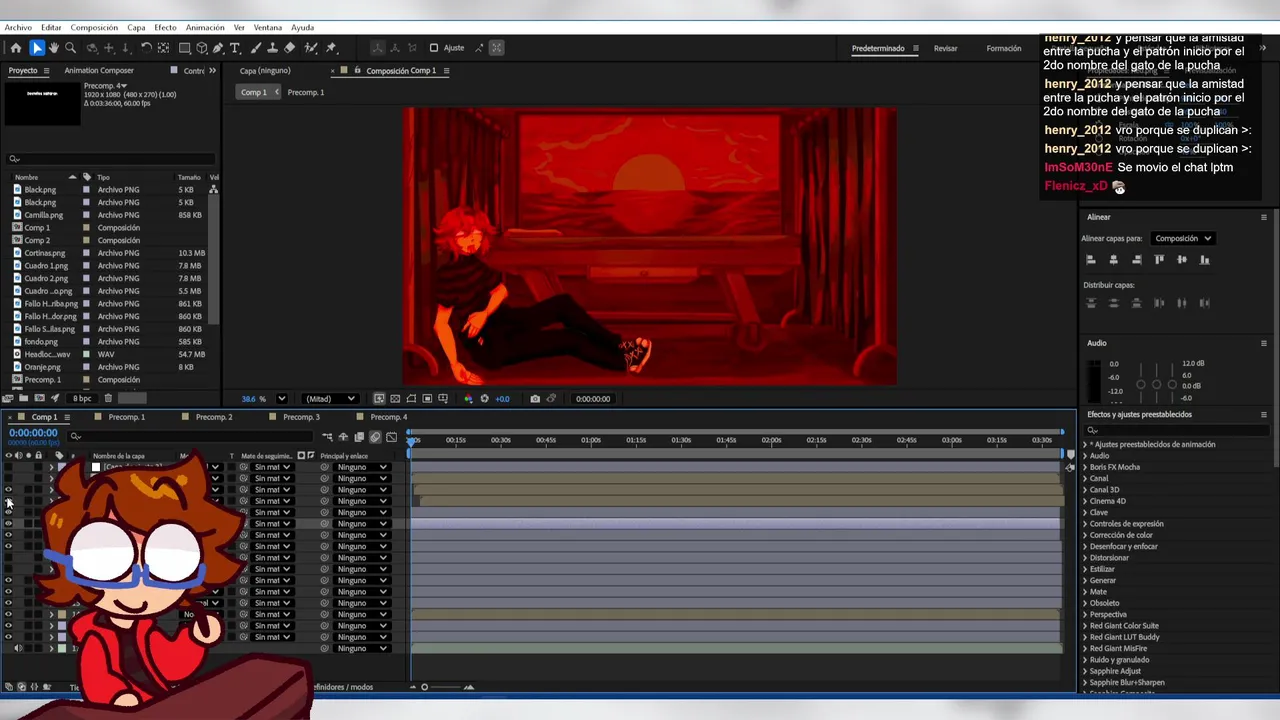
Task: Toggle visibility eye of second timeline layer
Action: pos(9,479)
